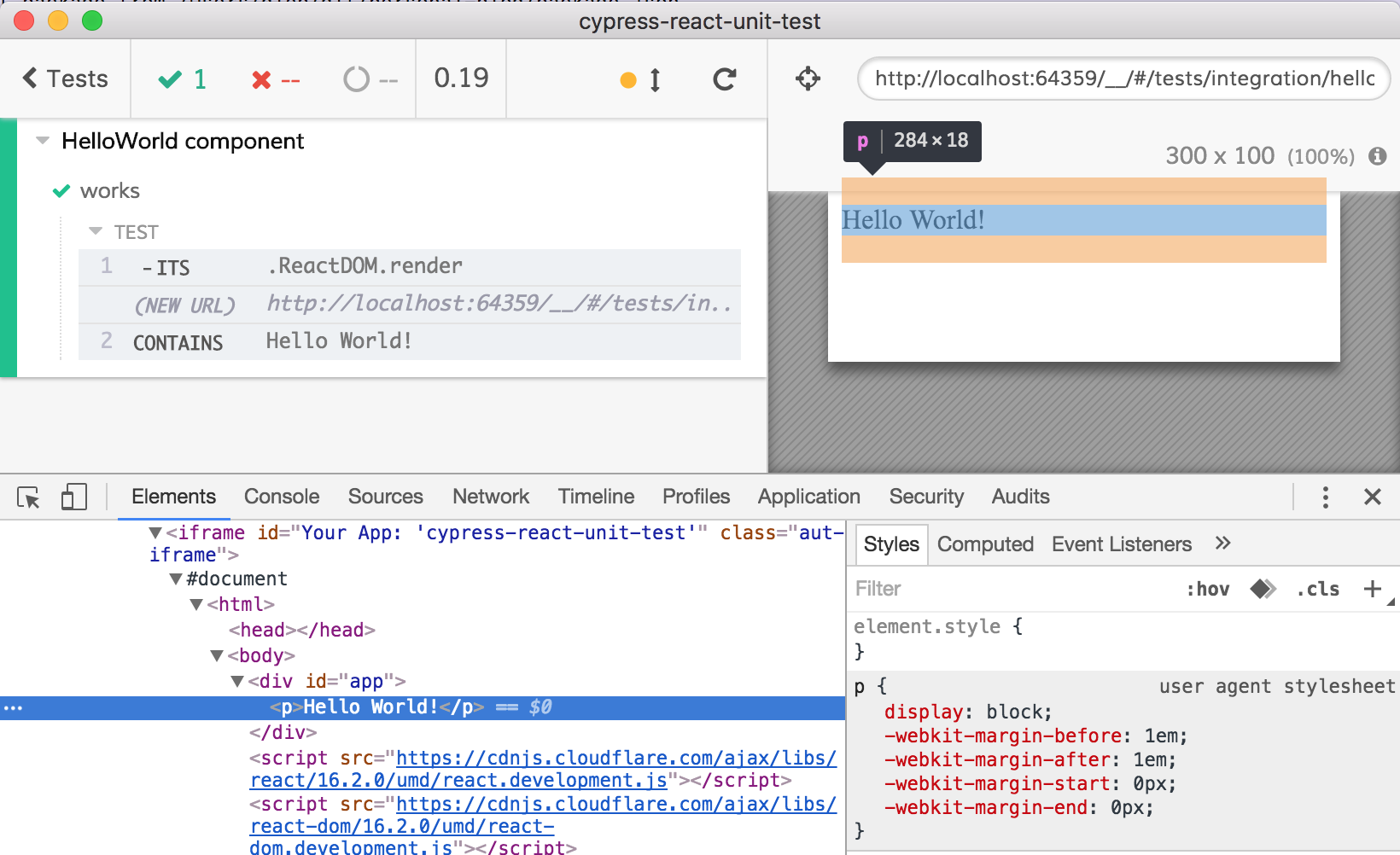1400x855 pixels.
Task: Open the Profiles tab
Action: (696, 497)
